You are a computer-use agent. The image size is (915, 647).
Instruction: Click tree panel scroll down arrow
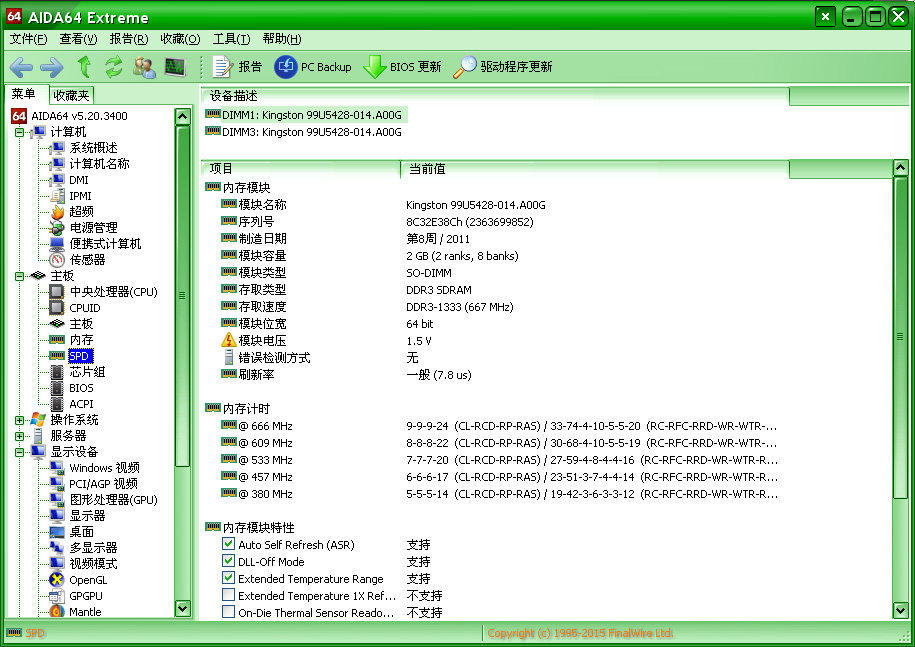[x=183, y=608]
